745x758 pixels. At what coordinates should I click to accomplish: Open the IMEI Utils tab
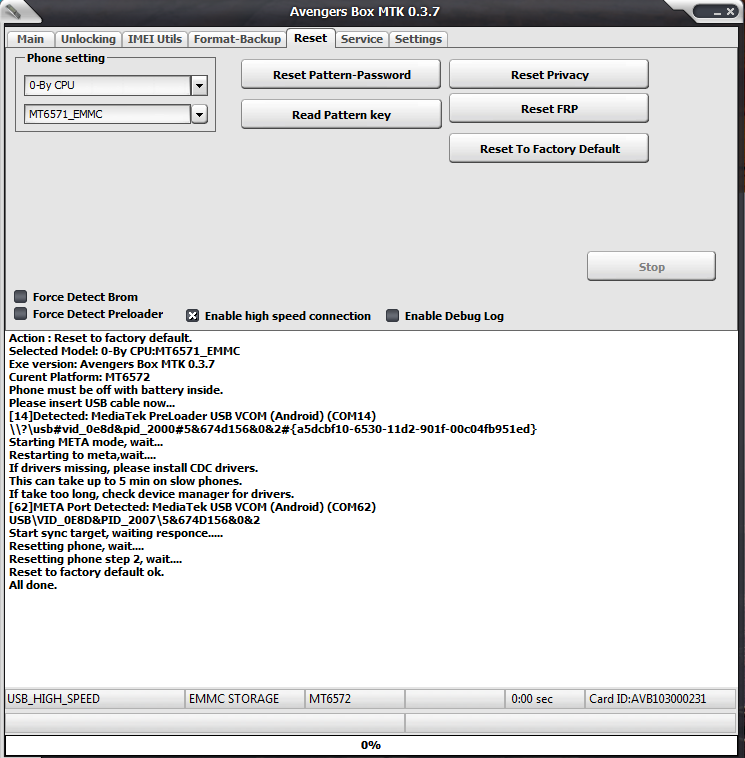tap(155, 39)
